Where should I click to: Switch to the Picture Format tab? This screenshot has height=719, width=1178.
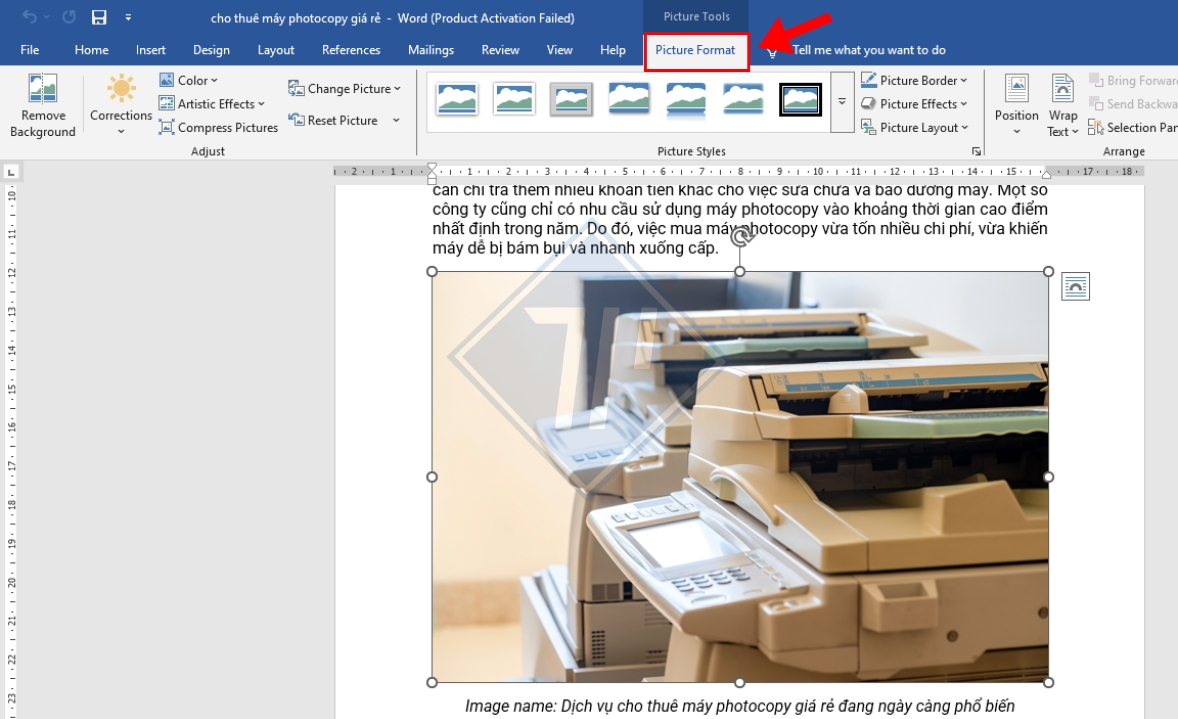click(696, 50)
